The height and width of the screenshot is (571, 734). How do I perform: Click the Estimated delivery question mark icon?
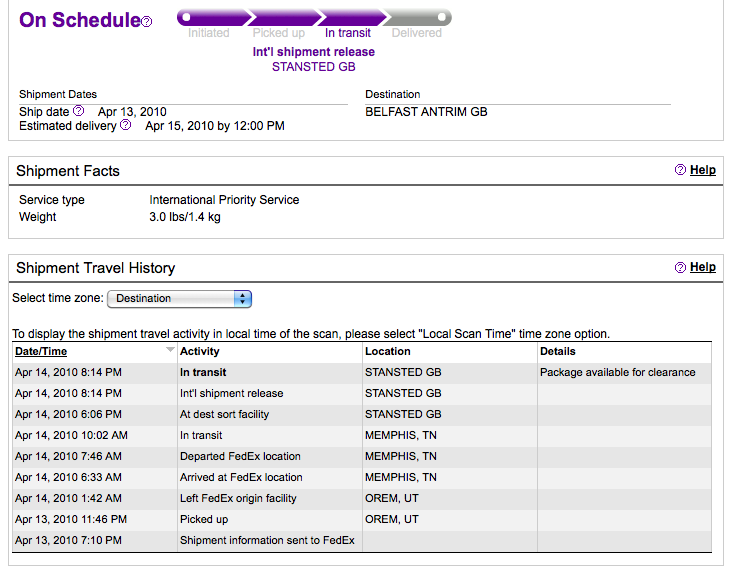125,125
